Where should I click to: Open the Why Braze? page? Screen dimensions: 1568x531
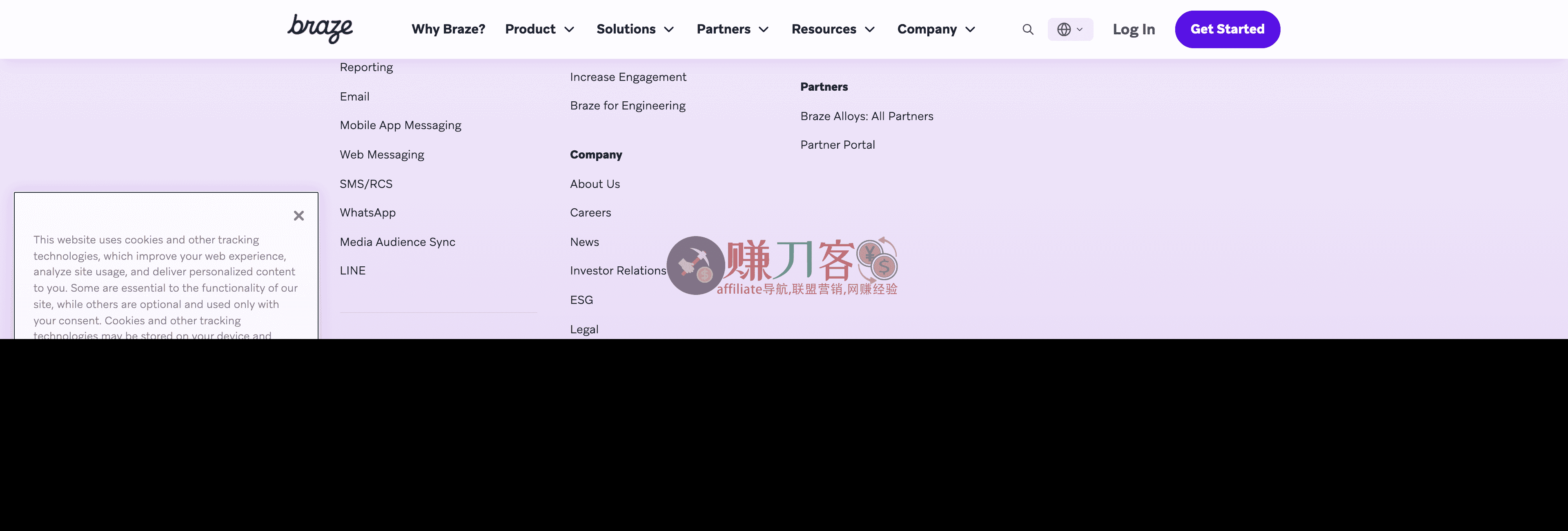pyautogui.click(x=448, y=29)
